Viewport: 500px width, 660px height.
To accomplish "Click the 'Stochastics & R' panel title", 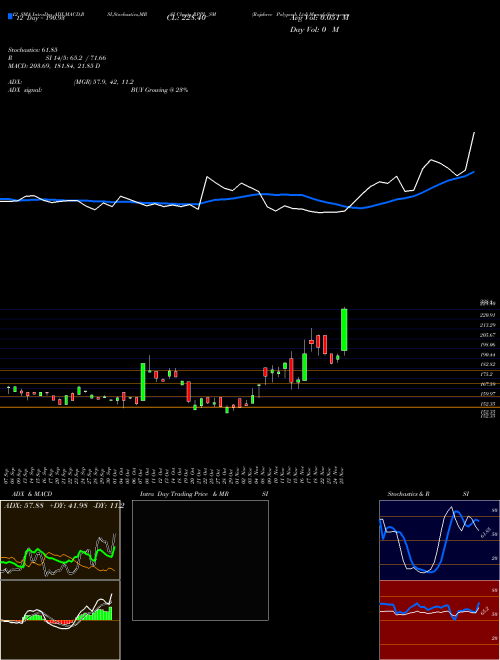I will (x=408, y=494).
